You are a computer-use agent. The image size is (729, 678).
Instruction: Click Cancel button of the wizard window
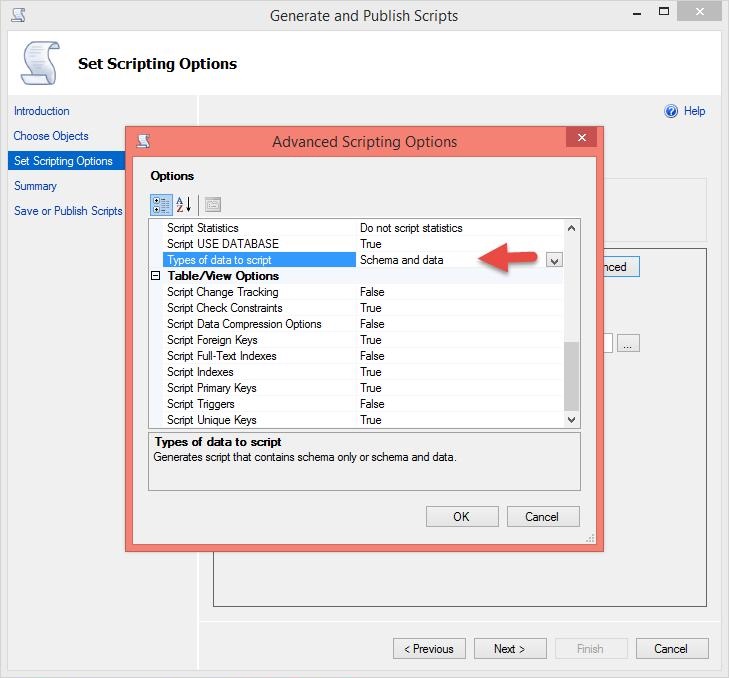pos(672,649)
